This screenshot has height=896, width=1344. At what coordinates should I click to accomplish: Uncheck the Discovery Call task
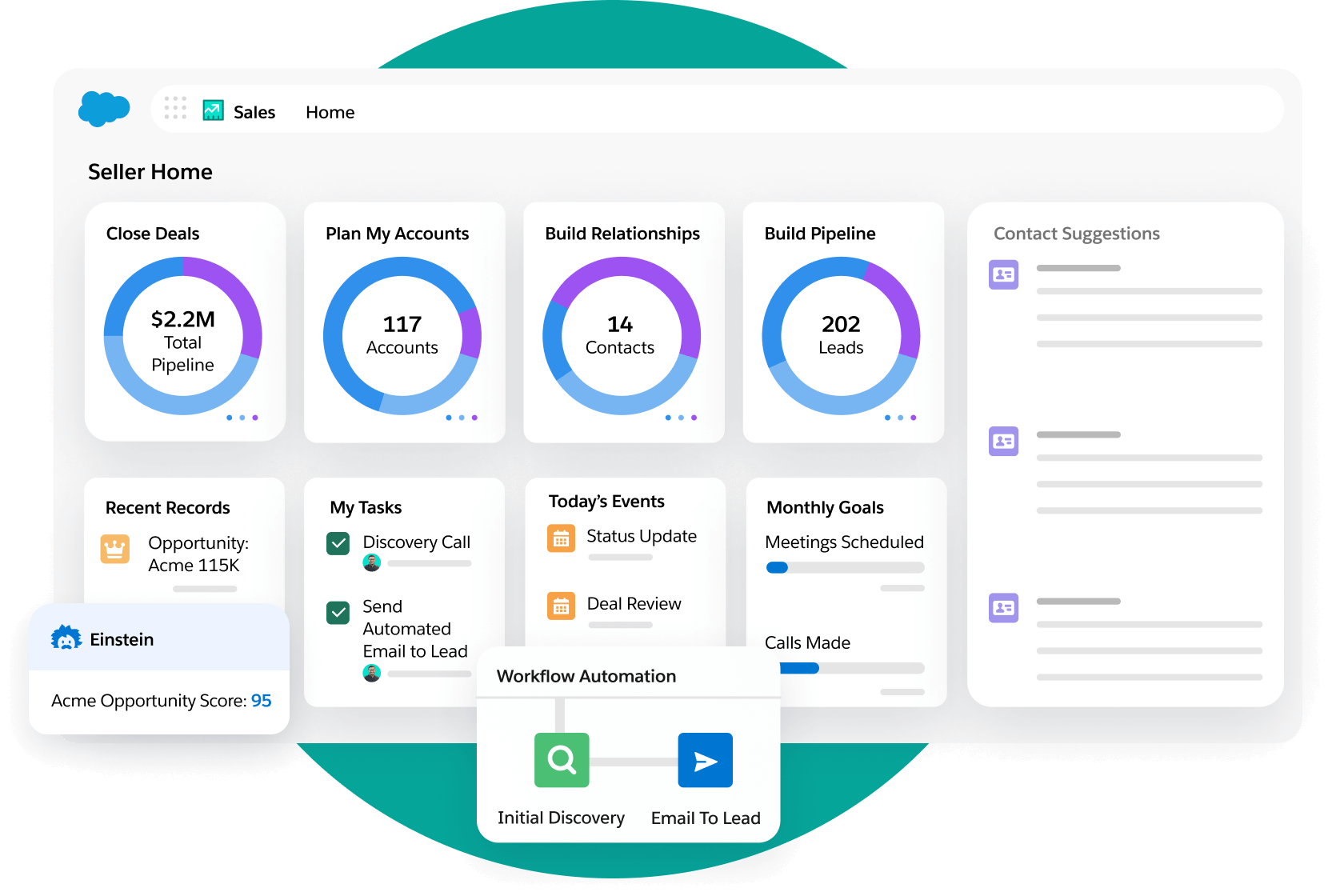(338, 543)
